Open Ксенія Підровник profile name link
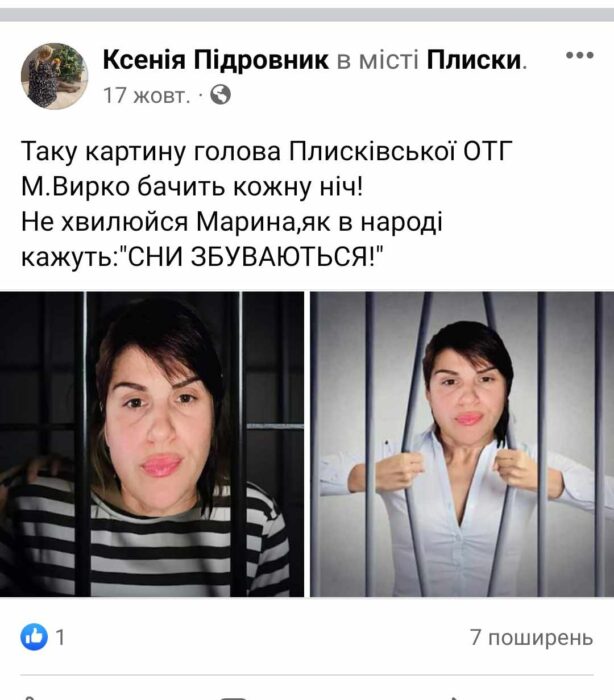This screenshot has width=614, height=700. point(216,60)
